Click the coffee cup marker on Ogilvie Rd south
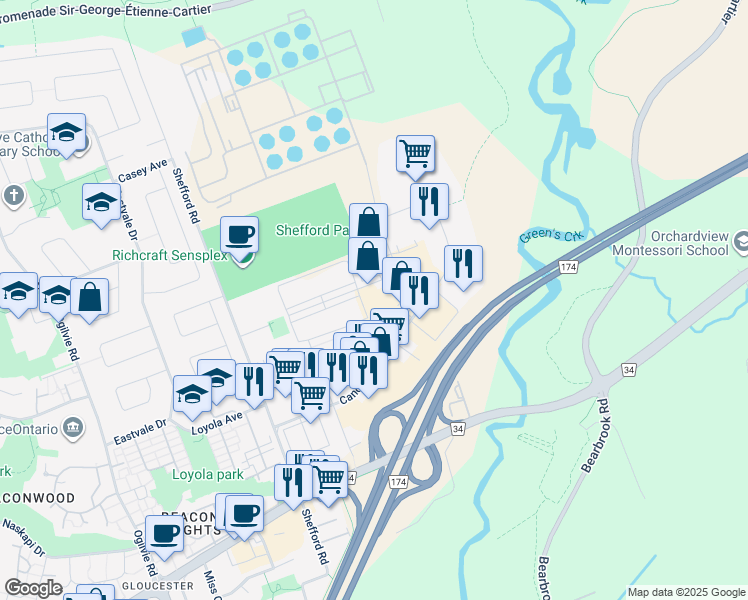The width and height of the screenshot is (748, 600). tap(165, 535)
